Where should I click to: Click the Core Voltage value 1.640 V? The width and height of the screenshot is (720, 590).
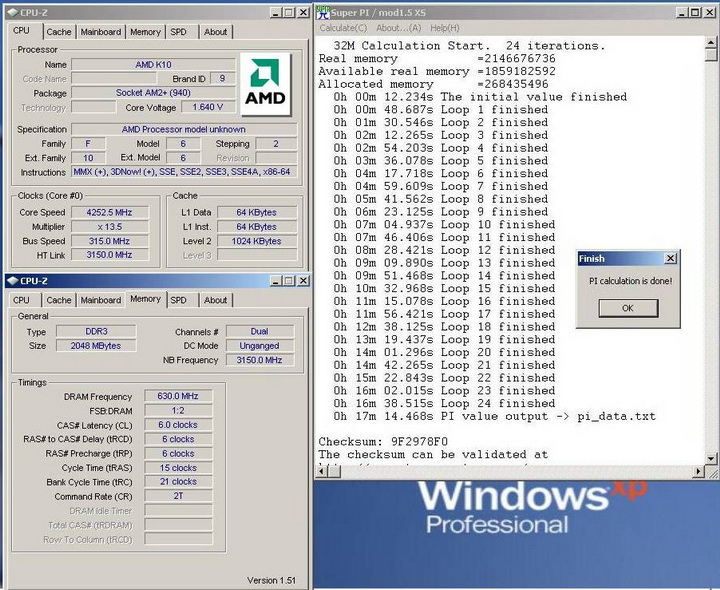pos(208,107)
